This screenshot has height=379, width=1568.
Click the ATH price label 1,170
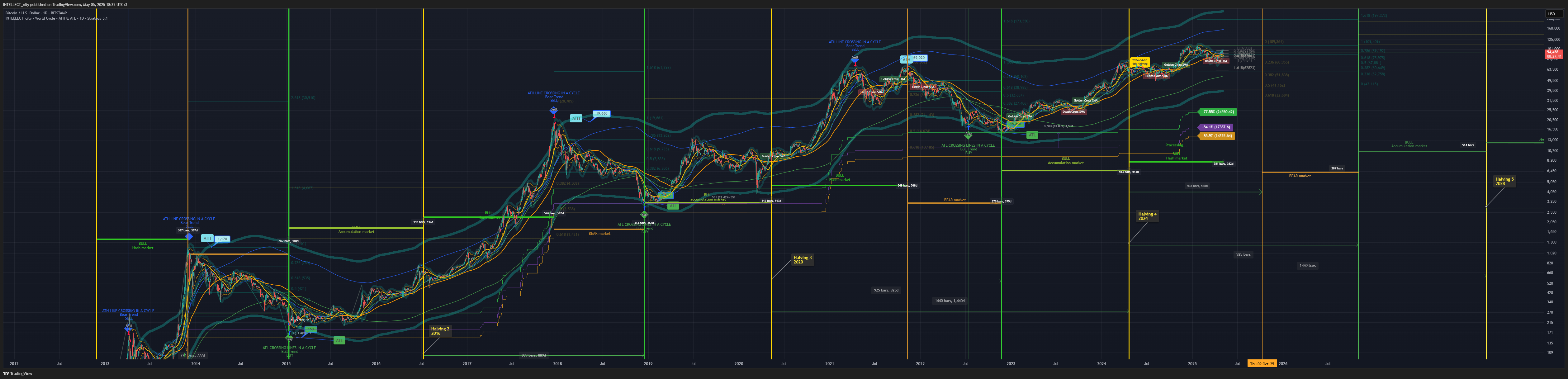tap(223, 239)
